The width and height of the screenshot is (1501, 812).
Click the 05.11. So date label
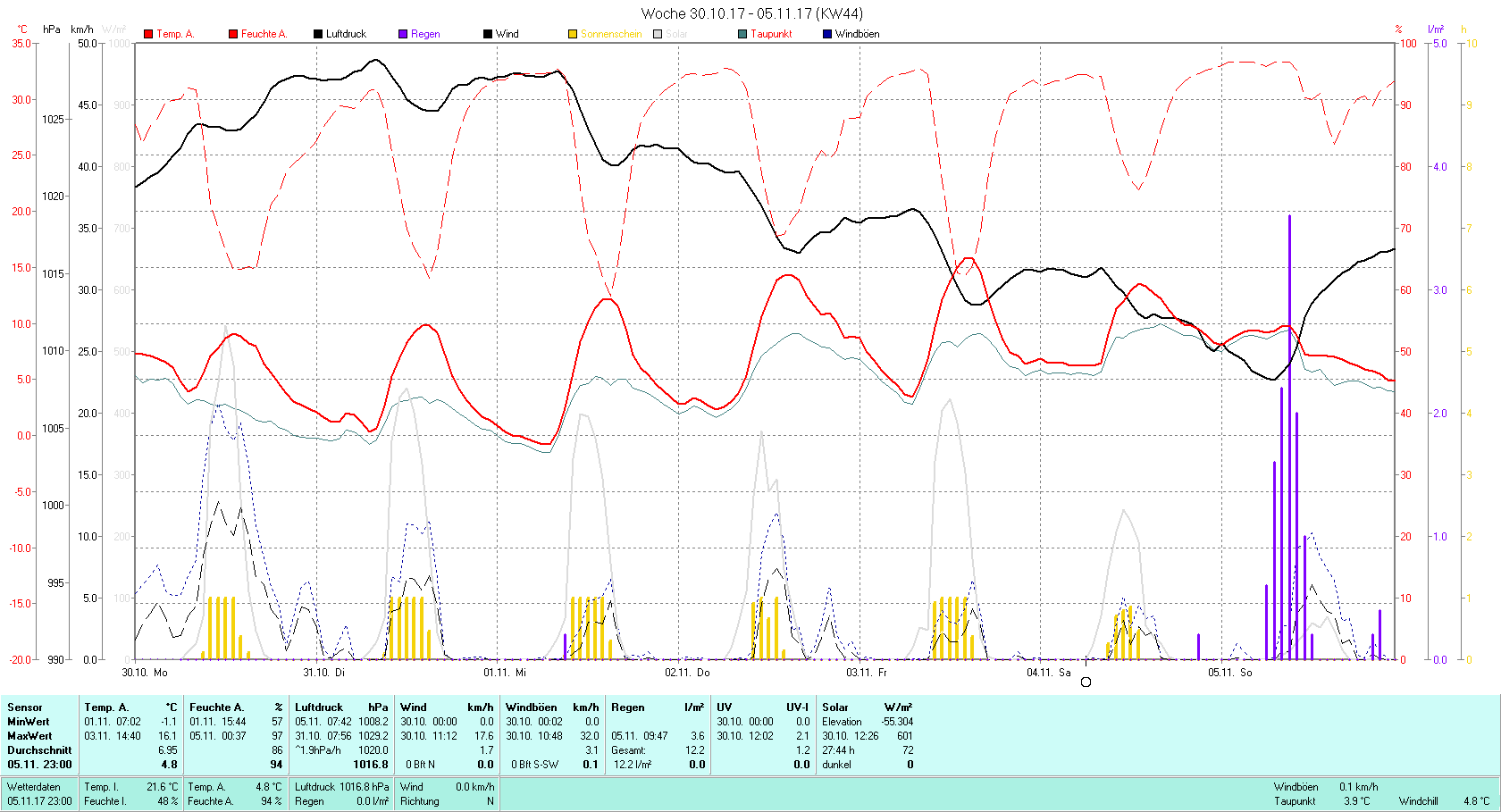1230,672
